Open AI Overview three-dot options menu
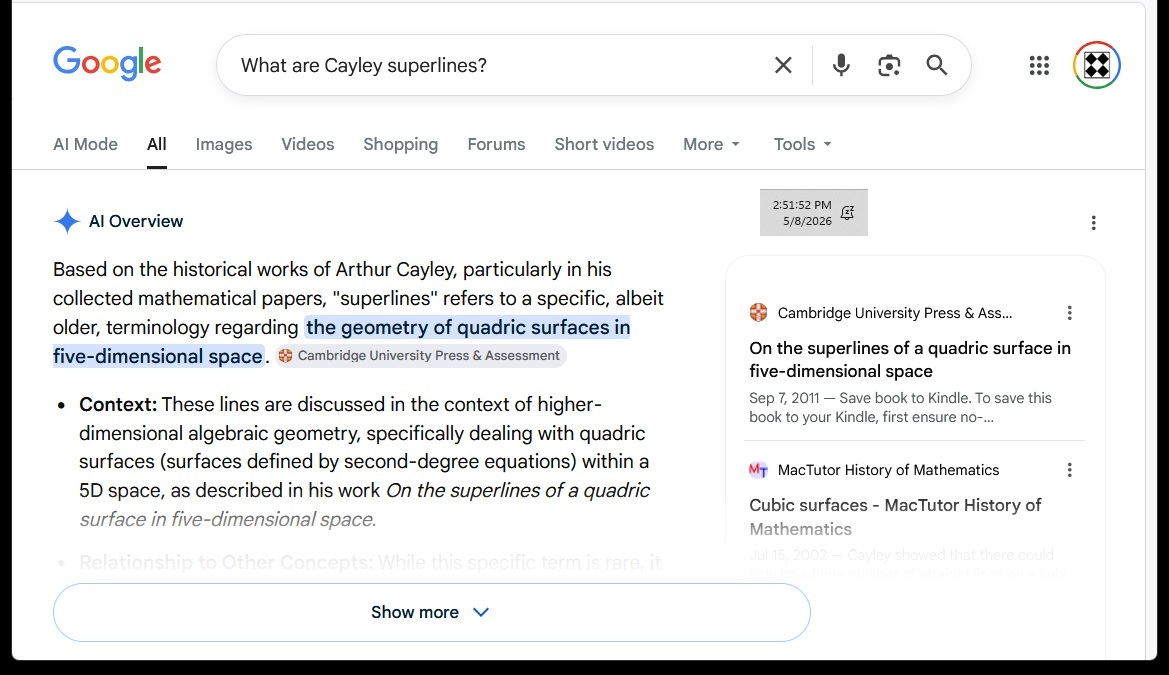 coord(1093,222)
